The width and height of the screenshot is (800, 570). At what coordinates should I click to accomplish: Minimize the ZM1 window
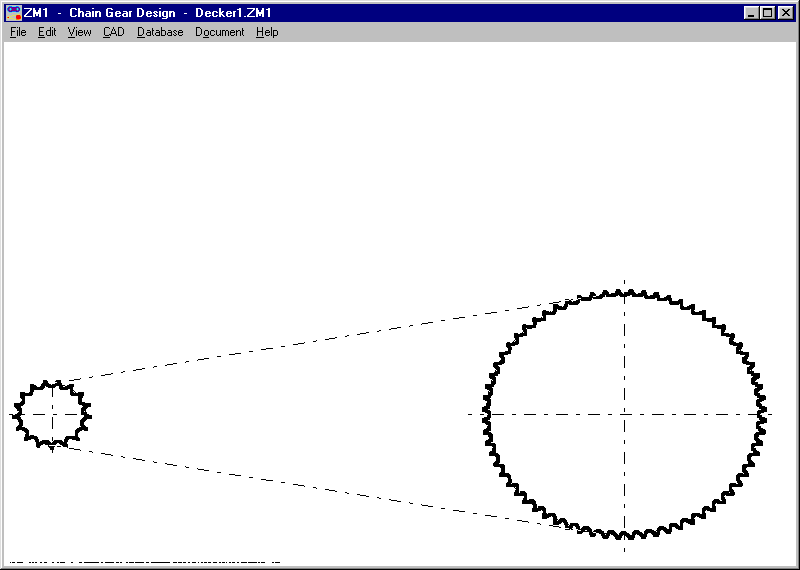(751, 12)
